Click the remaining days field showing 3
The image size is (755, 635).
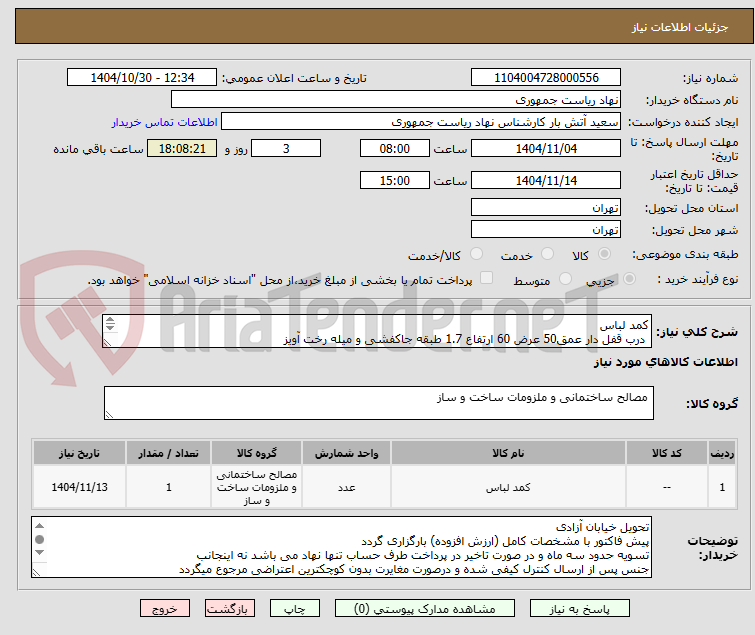286,148
